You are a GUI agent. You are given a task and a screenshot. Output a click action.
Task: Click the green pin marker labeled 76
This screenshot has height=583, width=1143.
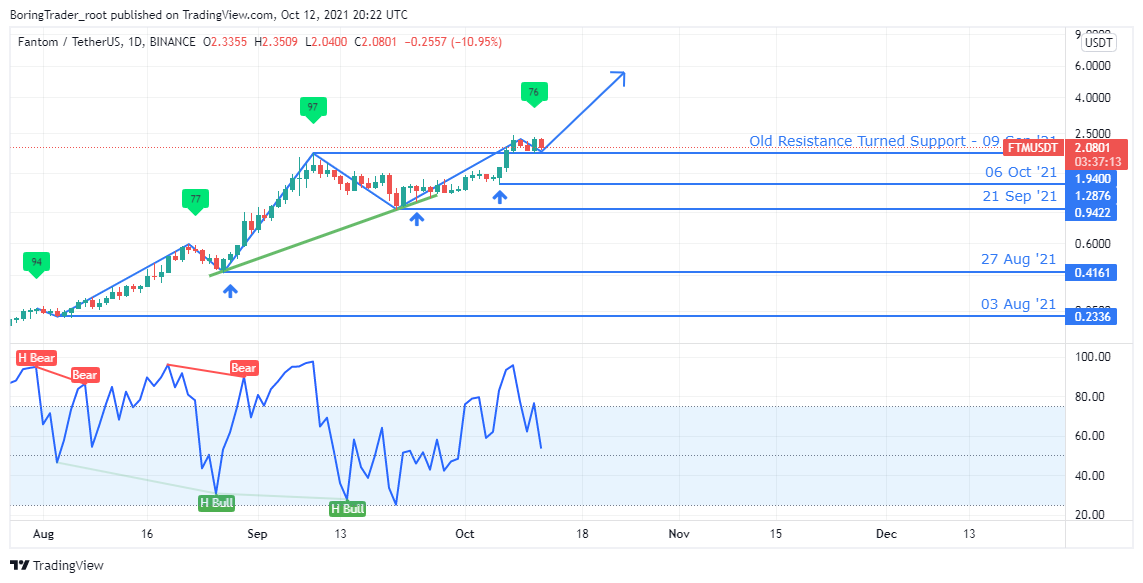(533, 93)
